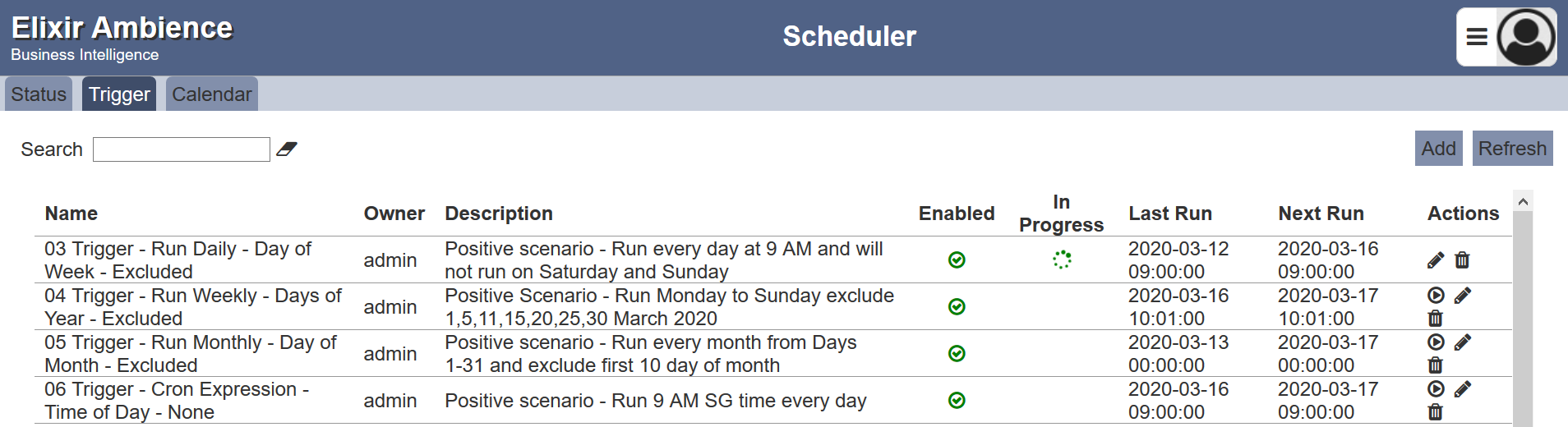Screen dimensions: 1568x427
Task: Edit the 04 Trigger Run Weekly entry
Action: 1462,296
